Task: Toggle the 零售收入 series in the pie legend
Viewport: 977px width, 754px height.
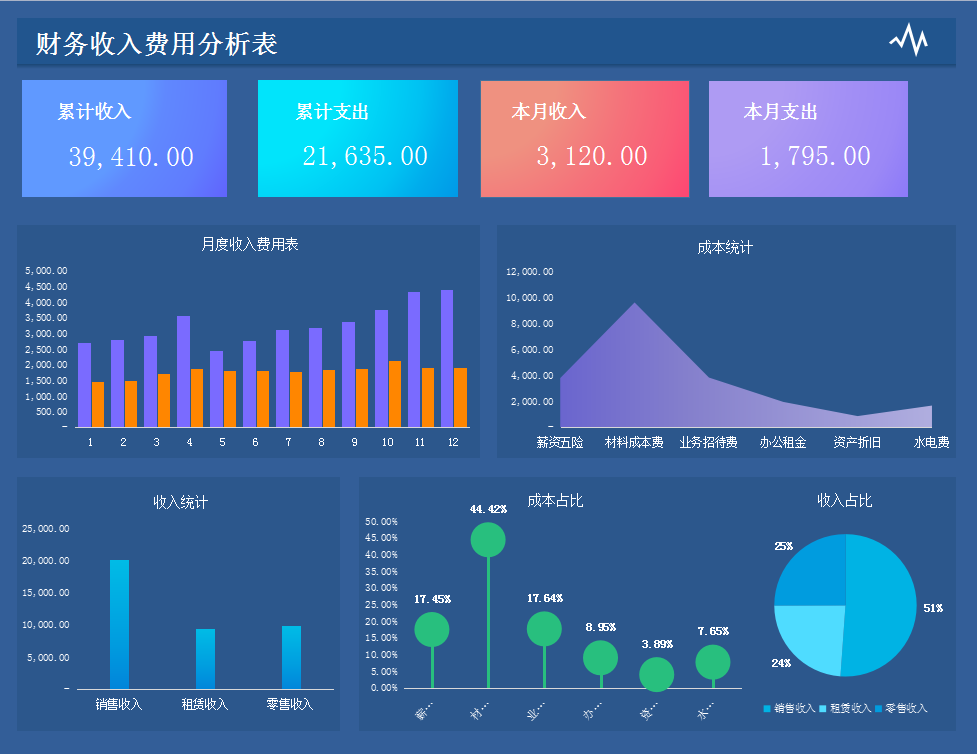Action: click(906, 710)
